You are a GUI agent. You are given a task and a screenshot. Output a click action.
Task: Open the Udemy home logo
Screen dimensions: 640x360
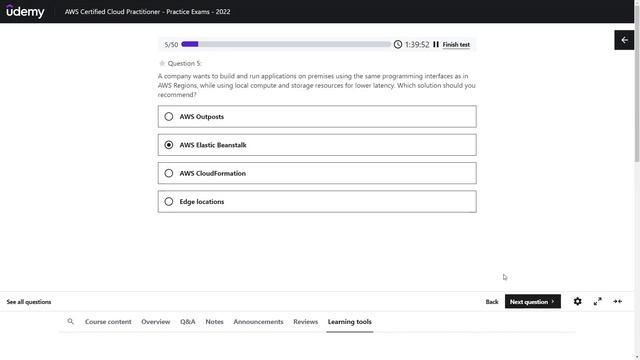(x=25, y=11)
